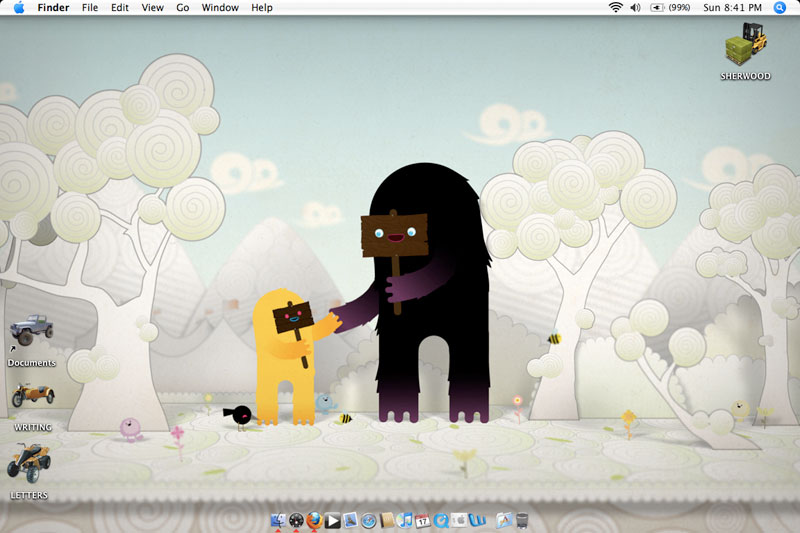Select the LETTERS quad bike icon
The height and width of the screenshot is (533, 800).
(29, 463)
